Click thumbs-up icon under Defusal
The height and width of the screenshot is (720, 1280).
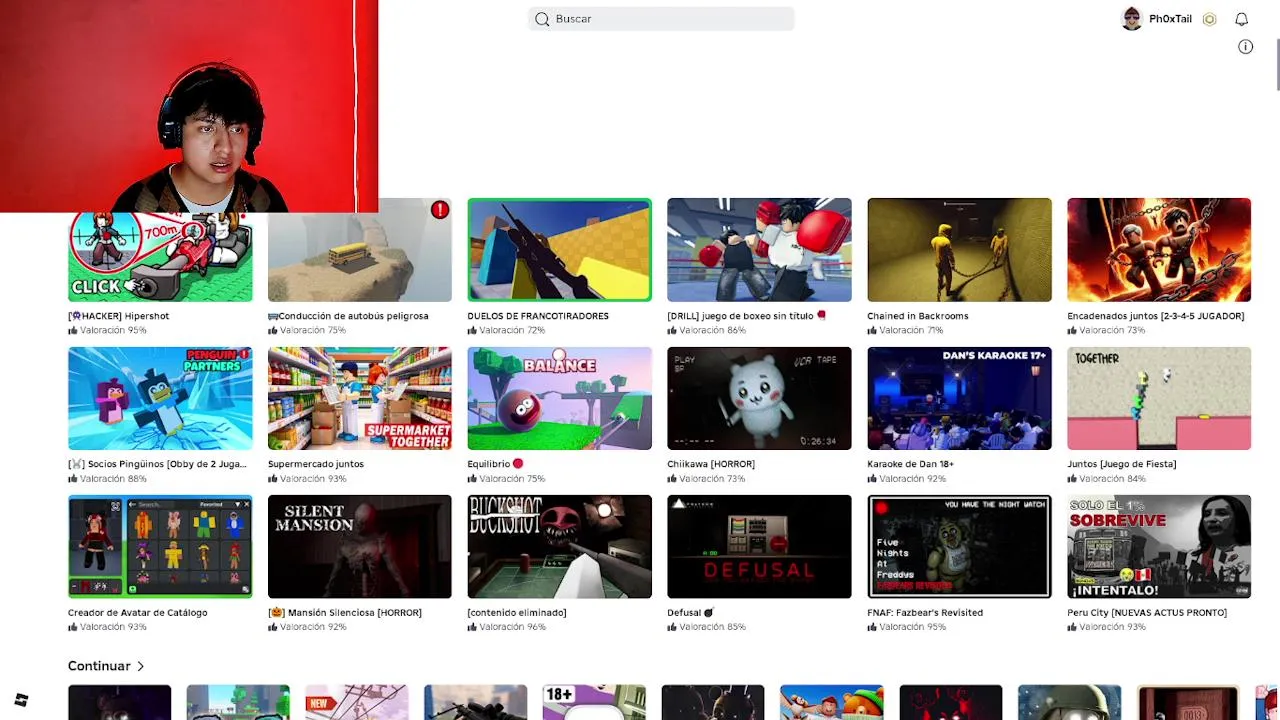click(x=673, y=627)
